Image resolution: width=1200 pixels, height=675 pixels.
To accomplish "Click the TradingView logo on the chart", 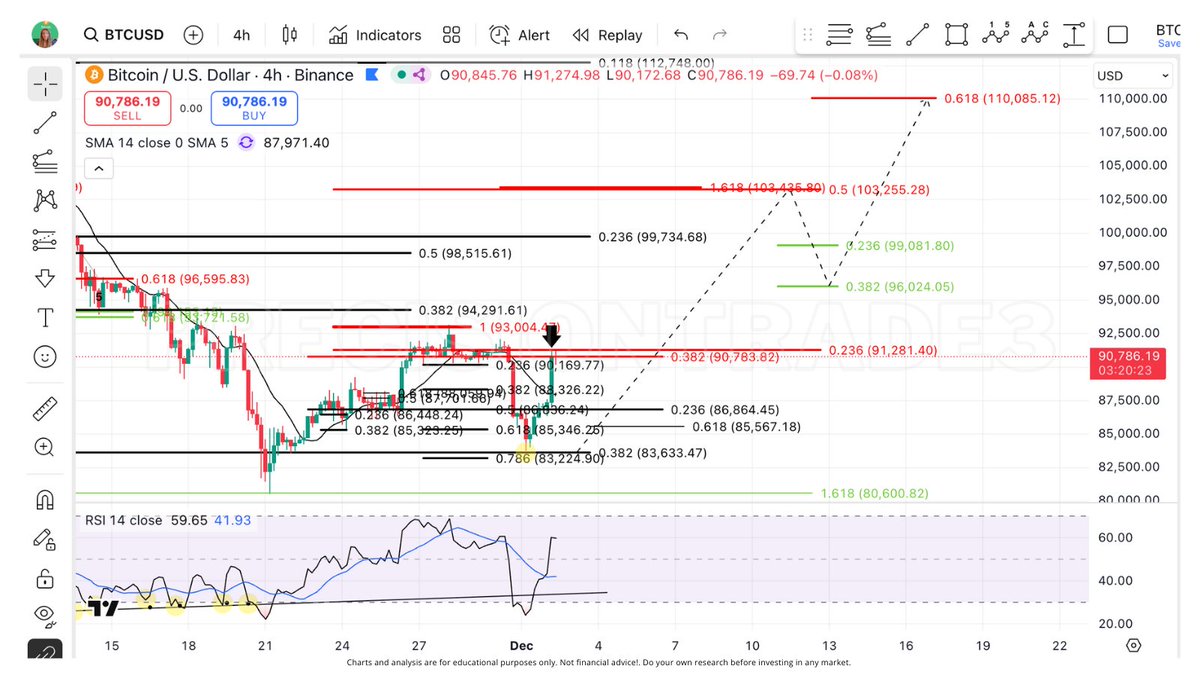I will [103, 607].
